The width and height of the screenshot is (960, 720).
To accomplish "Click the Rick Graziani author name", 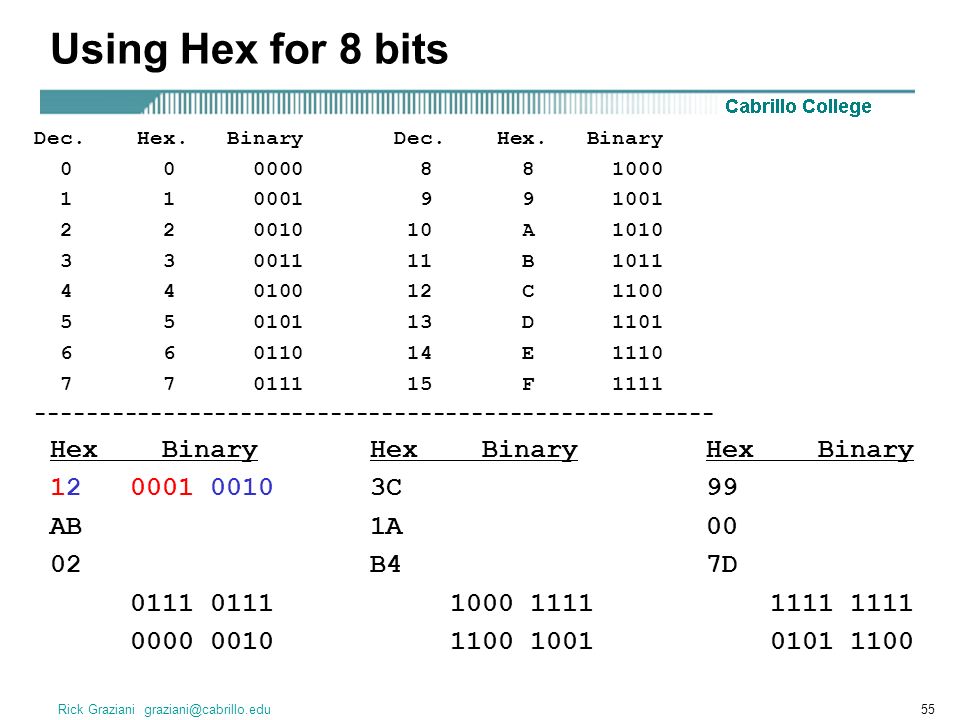I will (x=96, y=709).
